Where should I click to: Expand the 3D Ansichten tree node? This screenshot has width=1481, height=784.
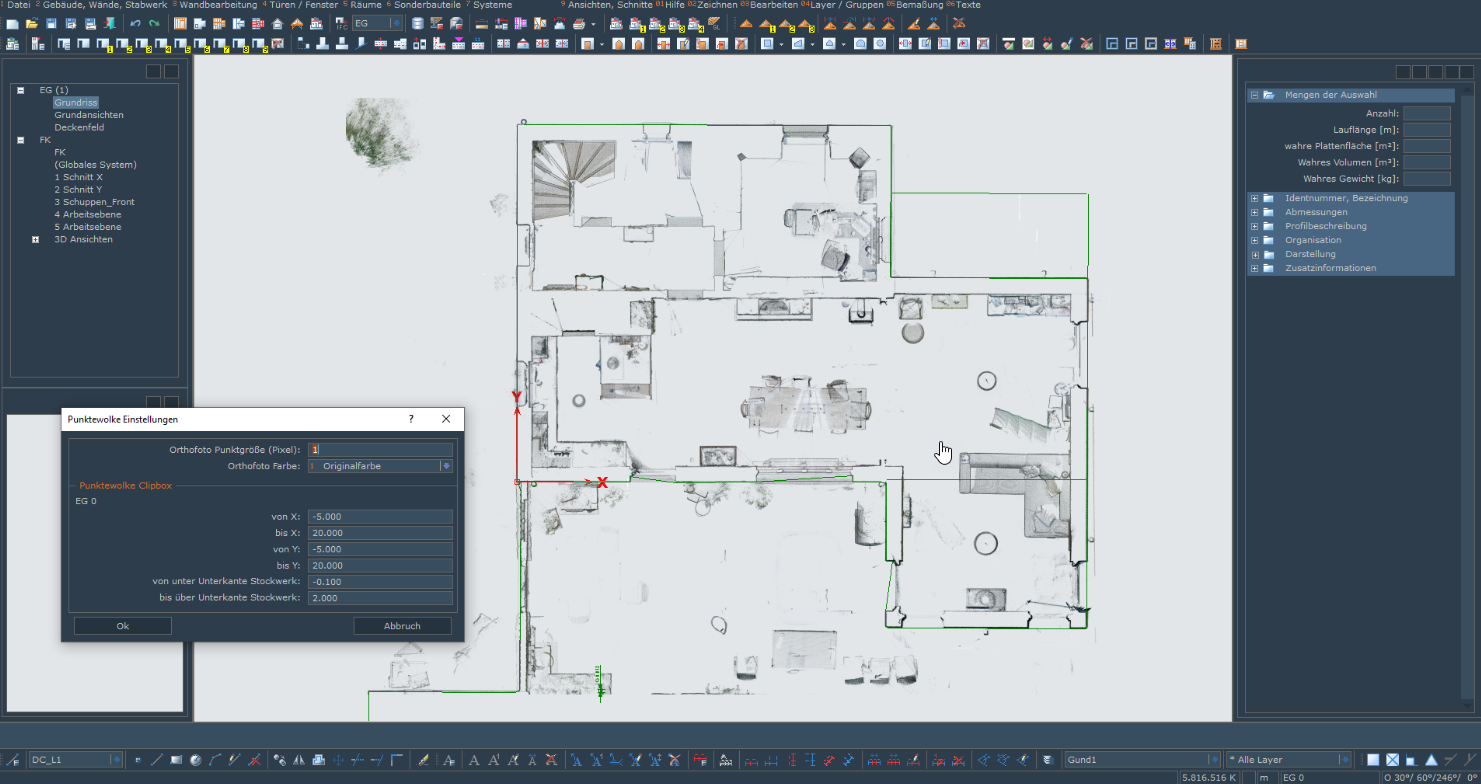tap(36, 240)
